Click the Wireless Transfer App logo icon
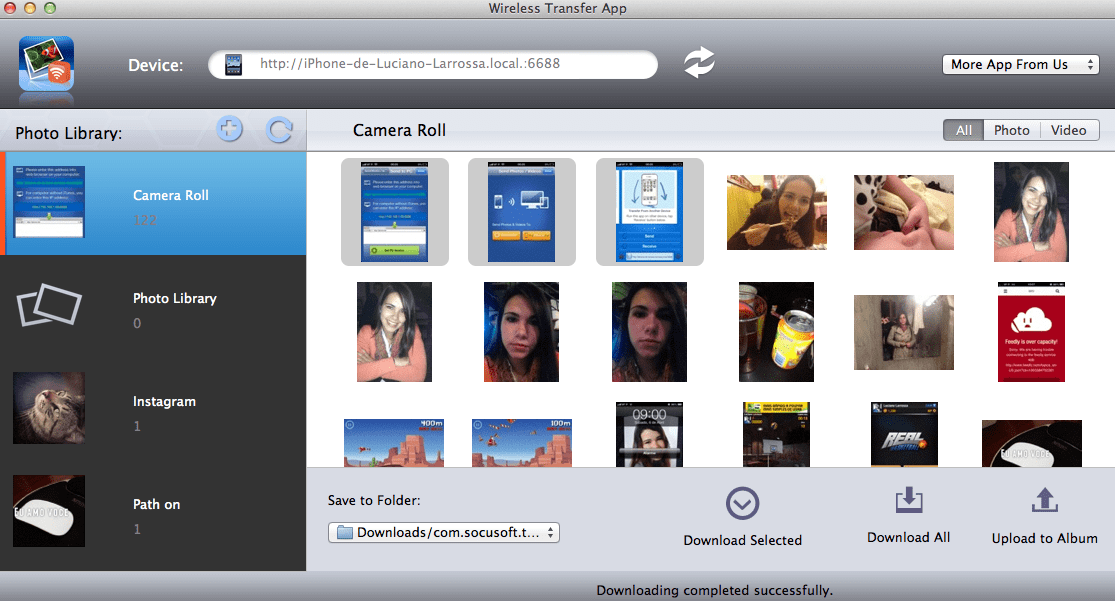The width and height of the screenshot is (1115, 601). click(x=46, y=63)
